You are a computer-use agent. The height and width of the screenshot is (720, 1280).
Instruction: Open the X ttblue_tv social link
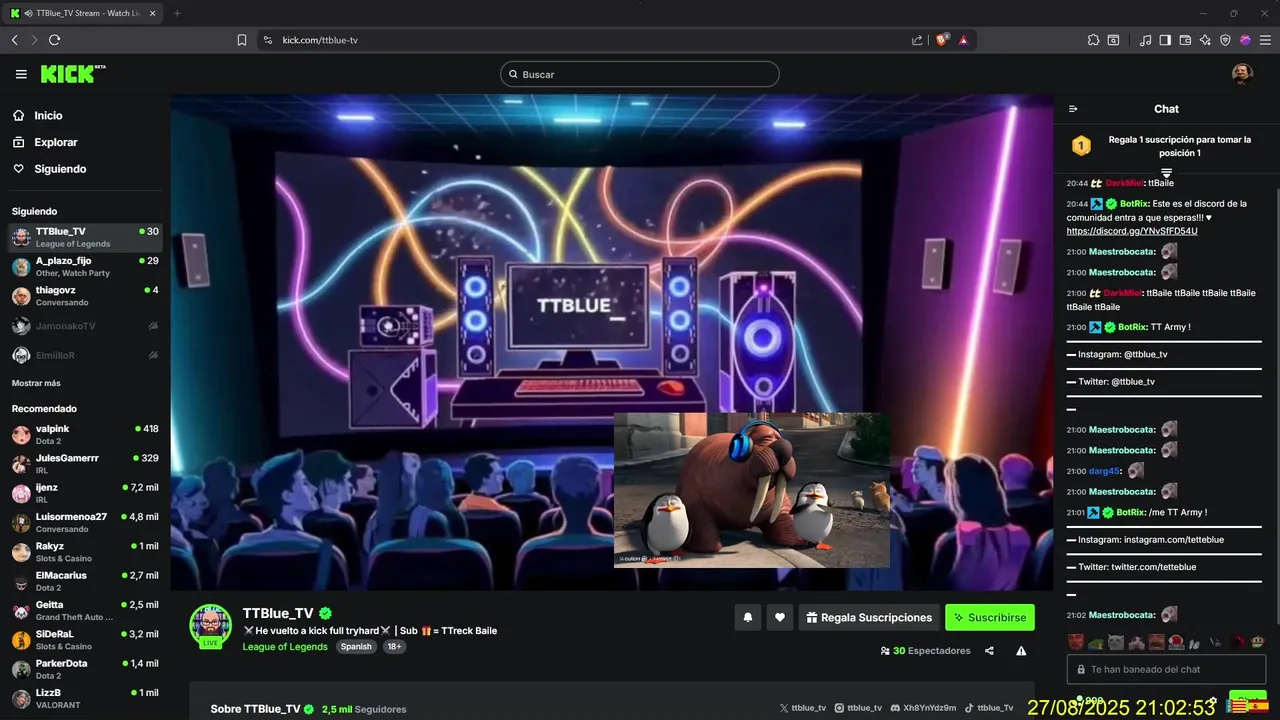(803, 708)
